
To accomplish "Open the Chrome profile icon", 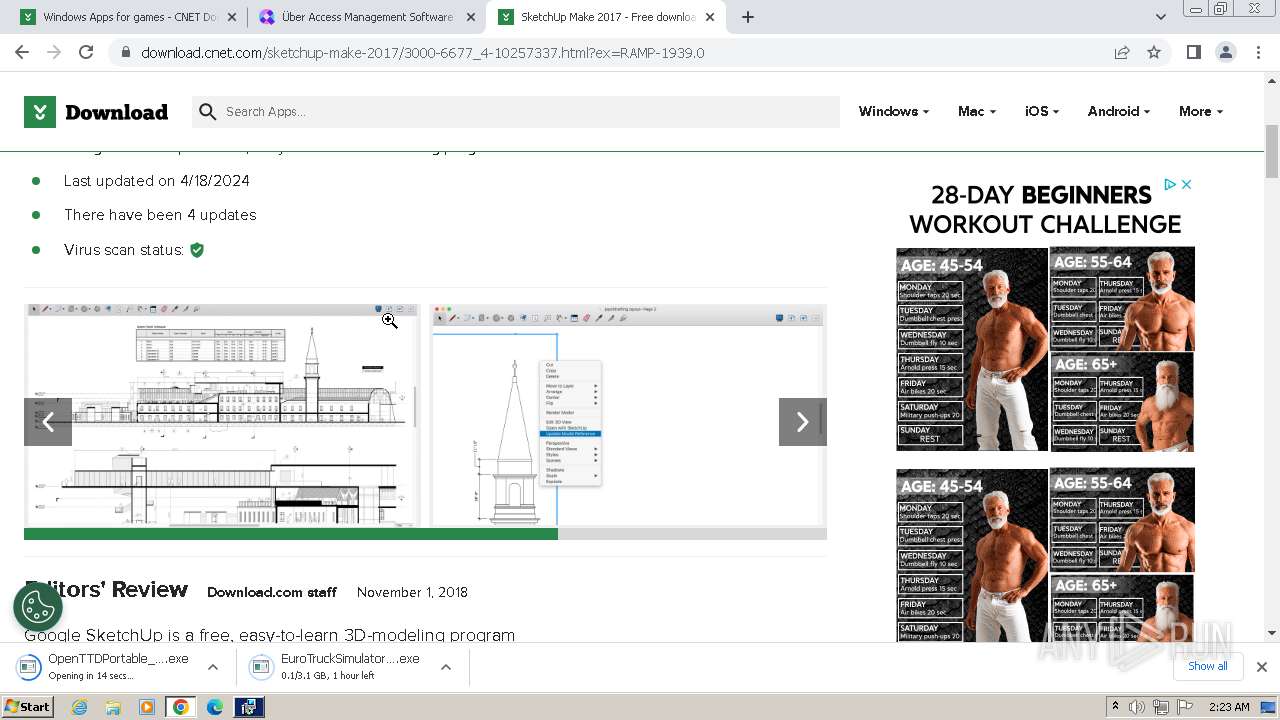I will [x=1226, y=52].
